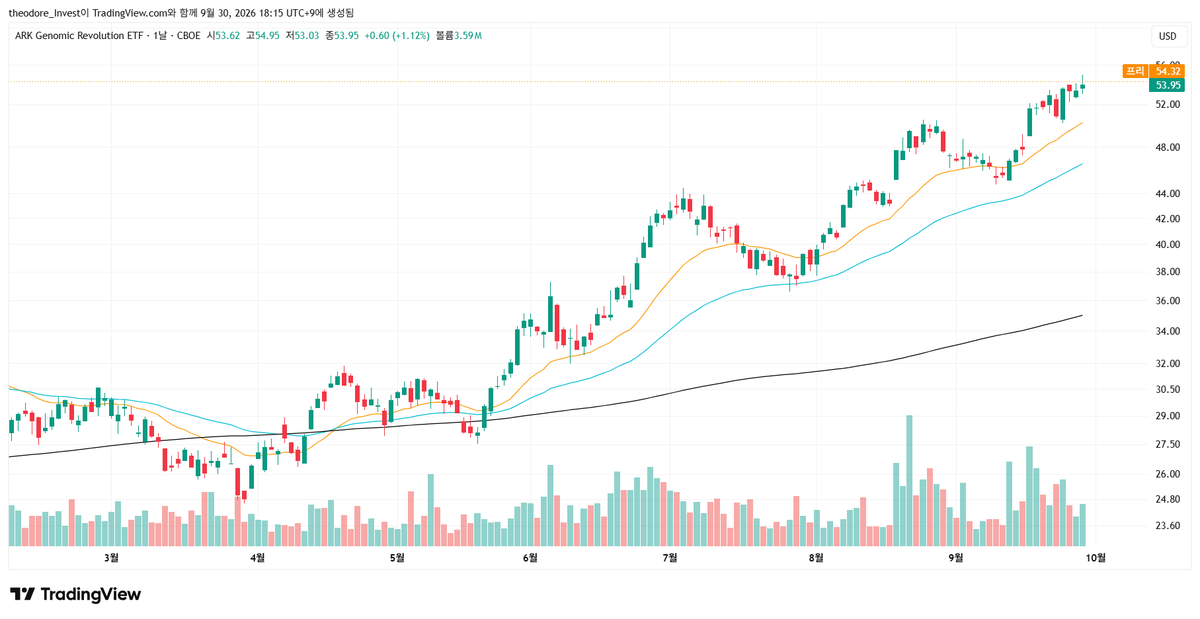1200x619 pixels.
Task: Click the change value +0.60 (+1.12%)
Action: pos(397,36)
